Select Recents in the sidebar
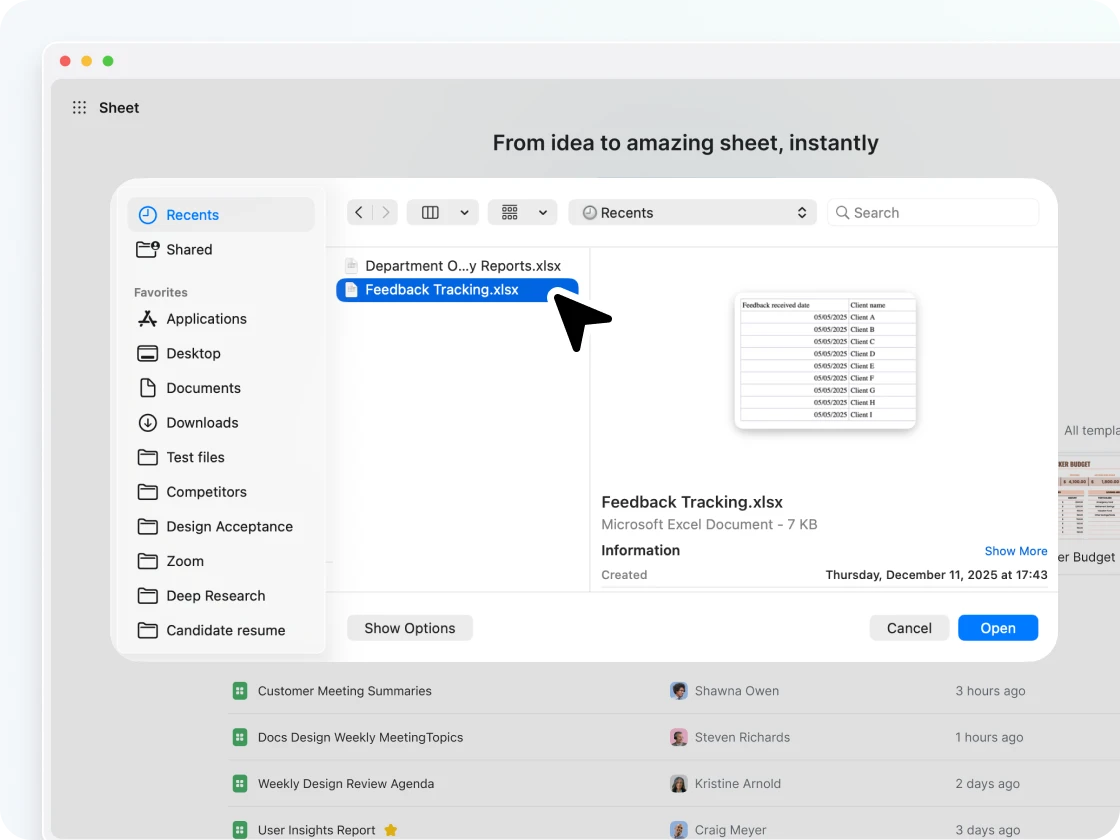This screenshot has height=840, width=1120. click(x=192, y=215)
